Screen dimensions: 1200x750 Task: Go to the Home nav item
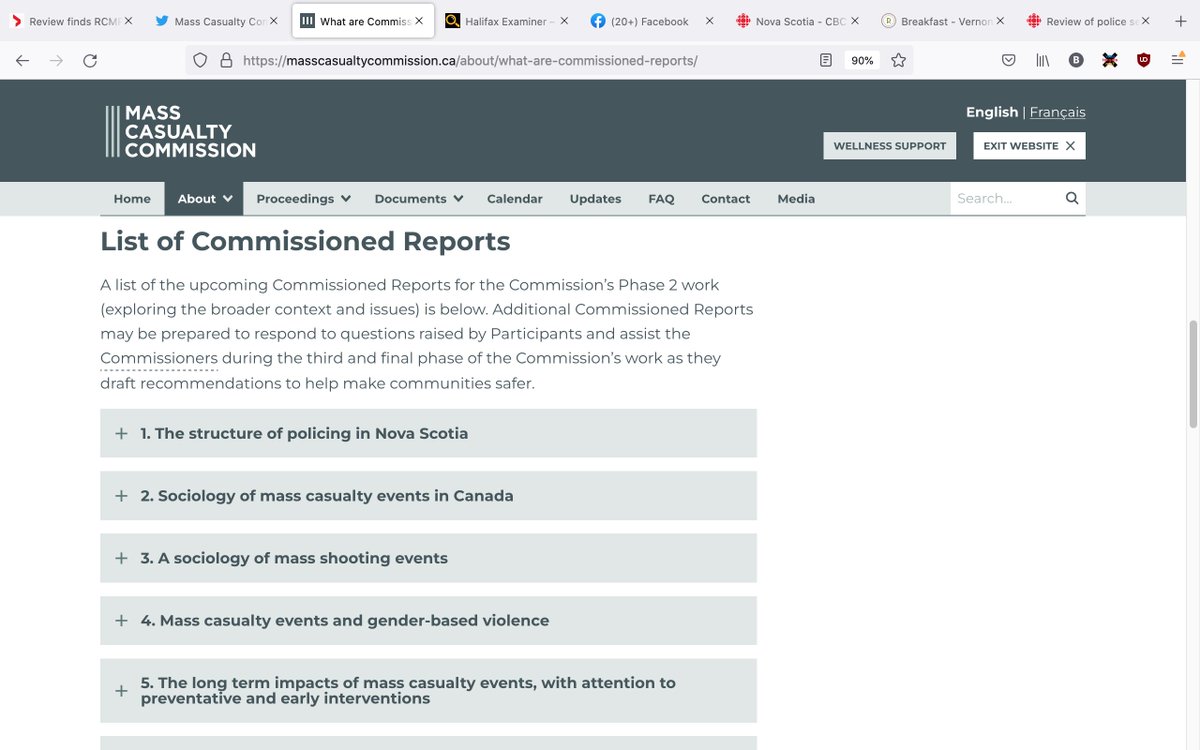[132, 198]
